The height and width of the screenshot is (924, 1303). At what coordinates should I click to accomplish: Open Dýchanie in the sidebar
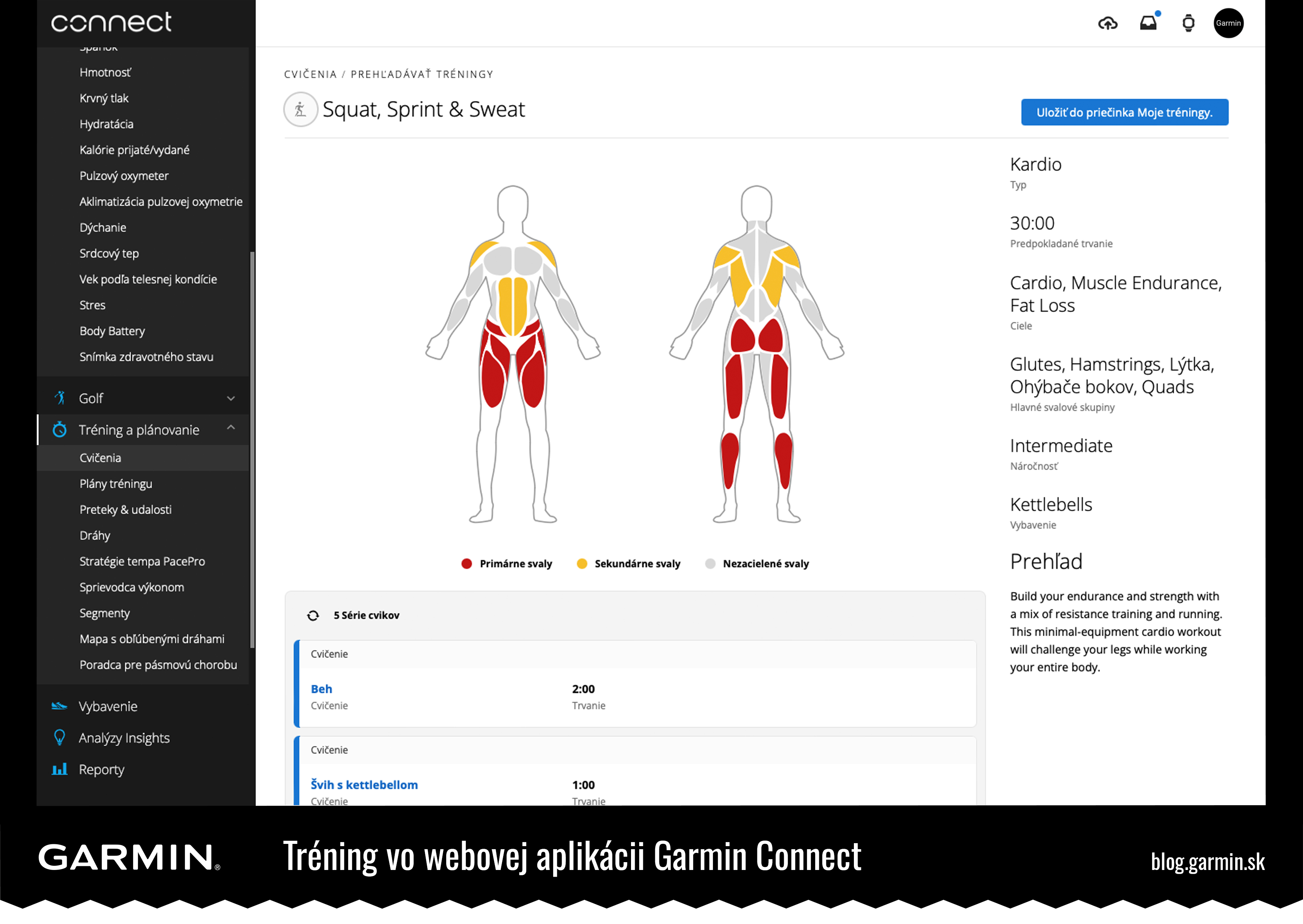coord(103,228)
